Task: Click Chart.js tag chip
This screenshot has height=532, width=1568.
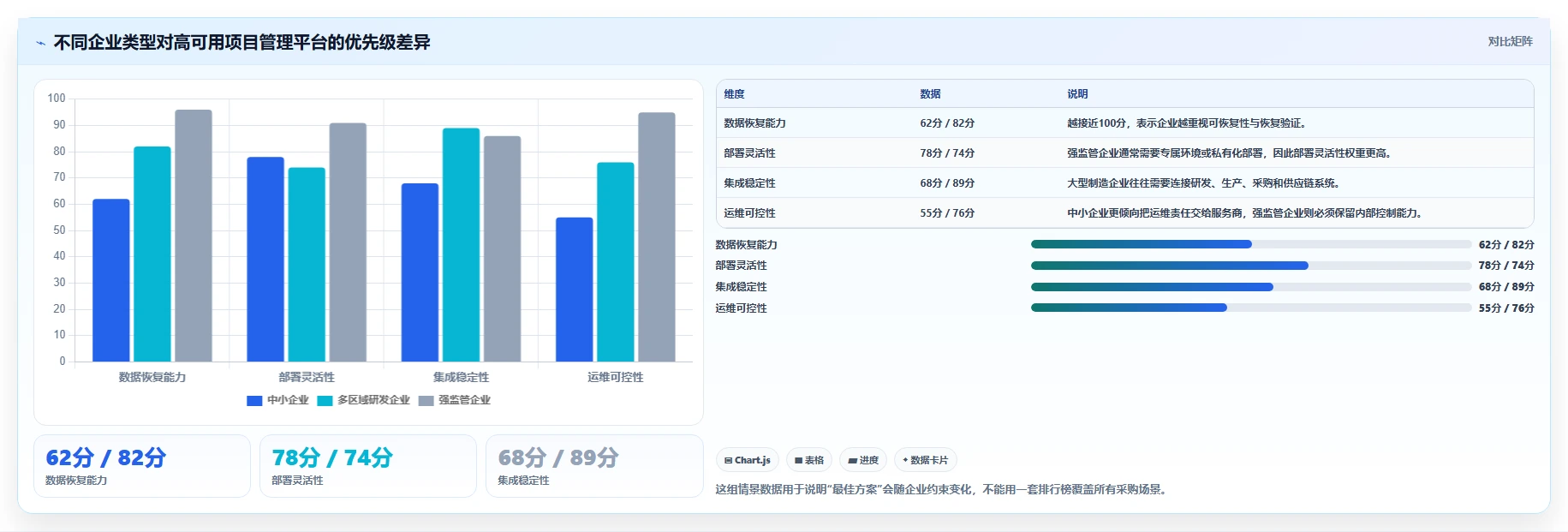Action: [x=748, y=460]
